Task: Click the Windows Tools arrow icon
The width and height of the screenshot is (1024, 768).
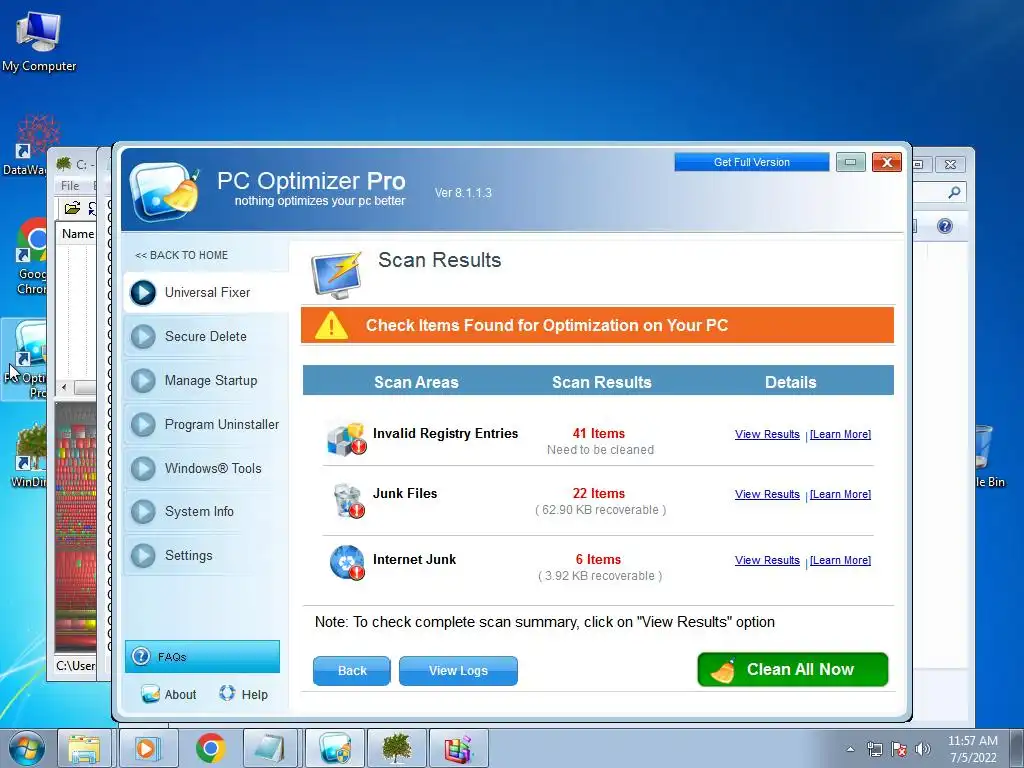Action: (143, 469)
